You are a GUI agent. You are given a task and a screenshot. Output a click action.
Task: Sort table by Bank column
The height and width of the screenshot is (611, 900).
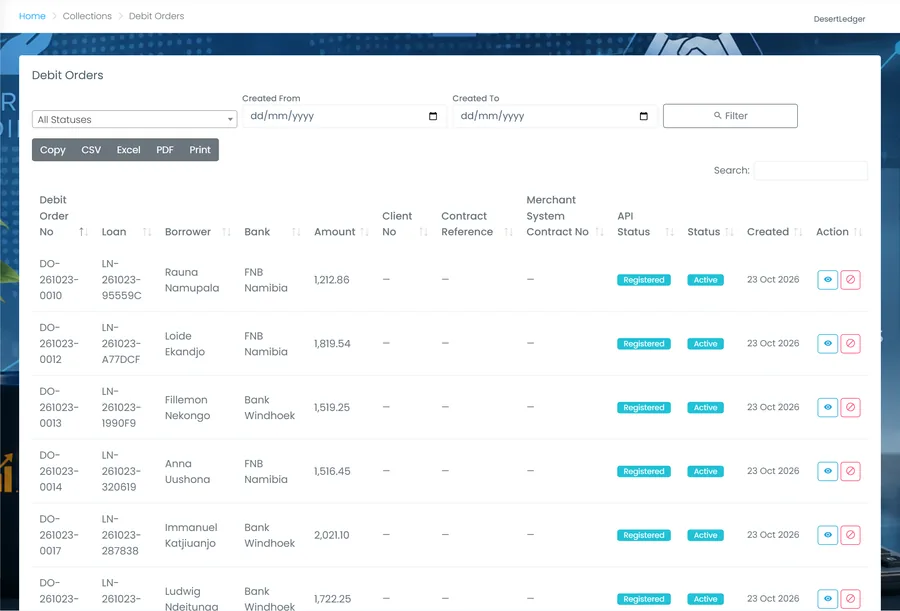tap(296, 232)
